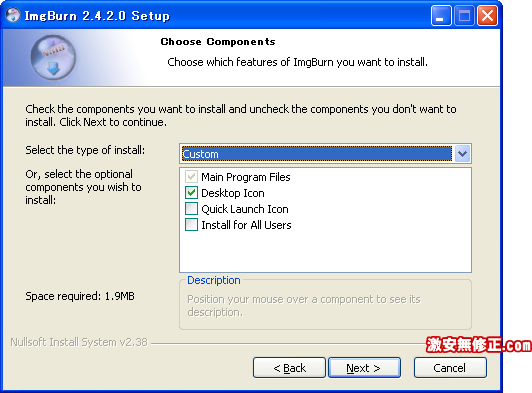
Task: Check the Install for All Users option
Action: pos(191,225)
